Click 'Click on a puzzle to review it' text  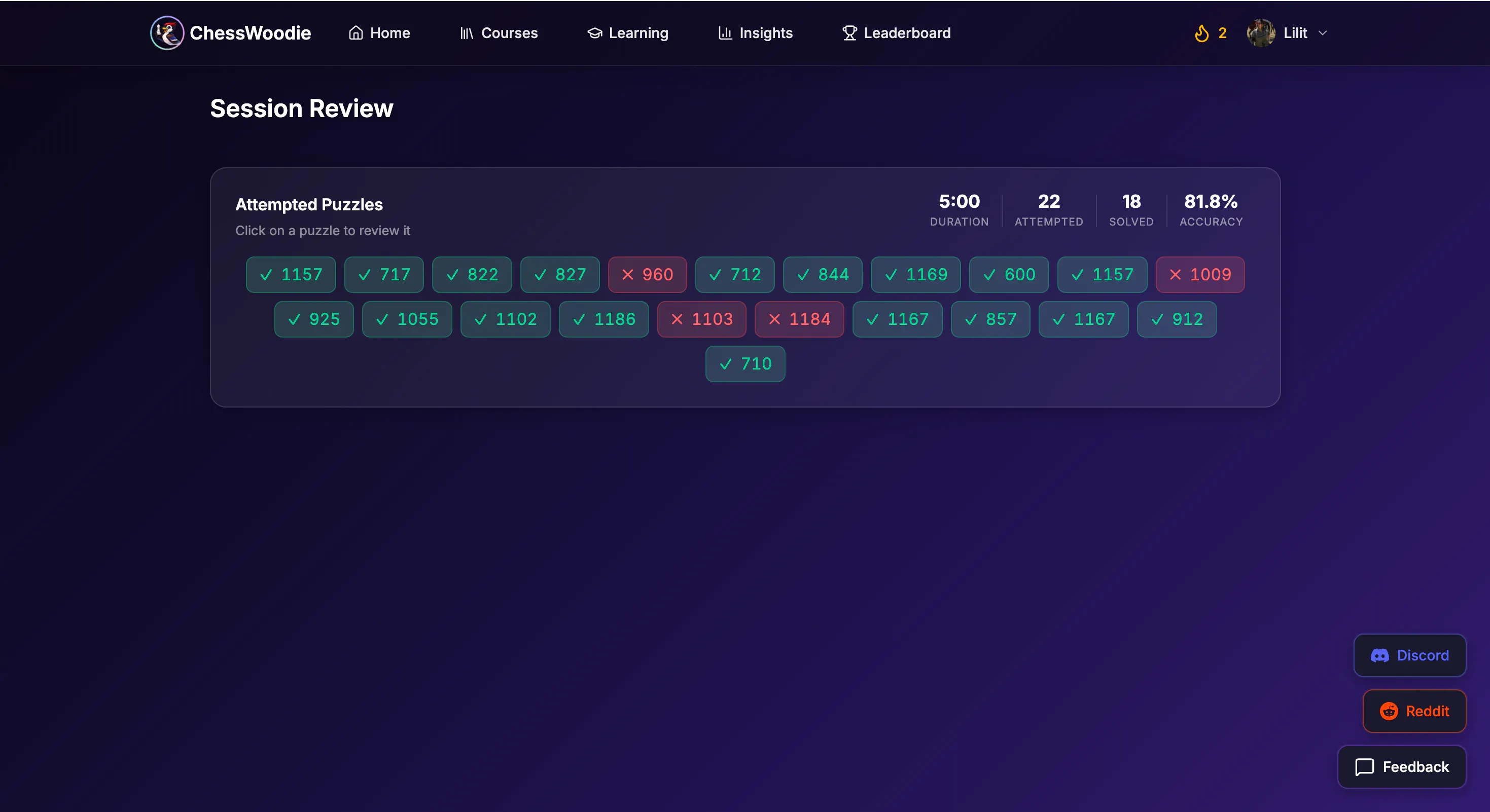[x=323, y=231]
